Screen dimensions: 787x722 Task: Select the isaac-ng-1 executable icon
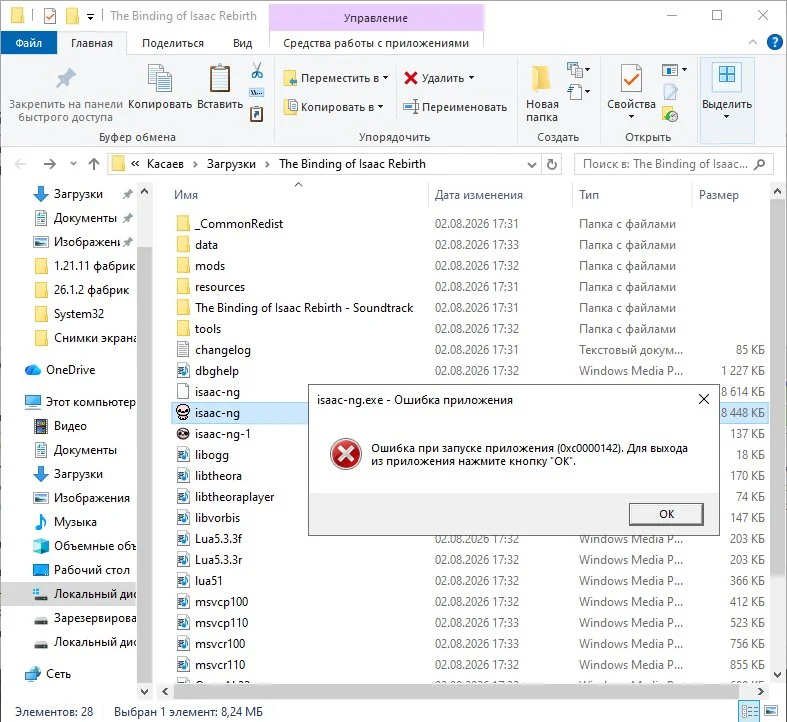tap(183, 434)
